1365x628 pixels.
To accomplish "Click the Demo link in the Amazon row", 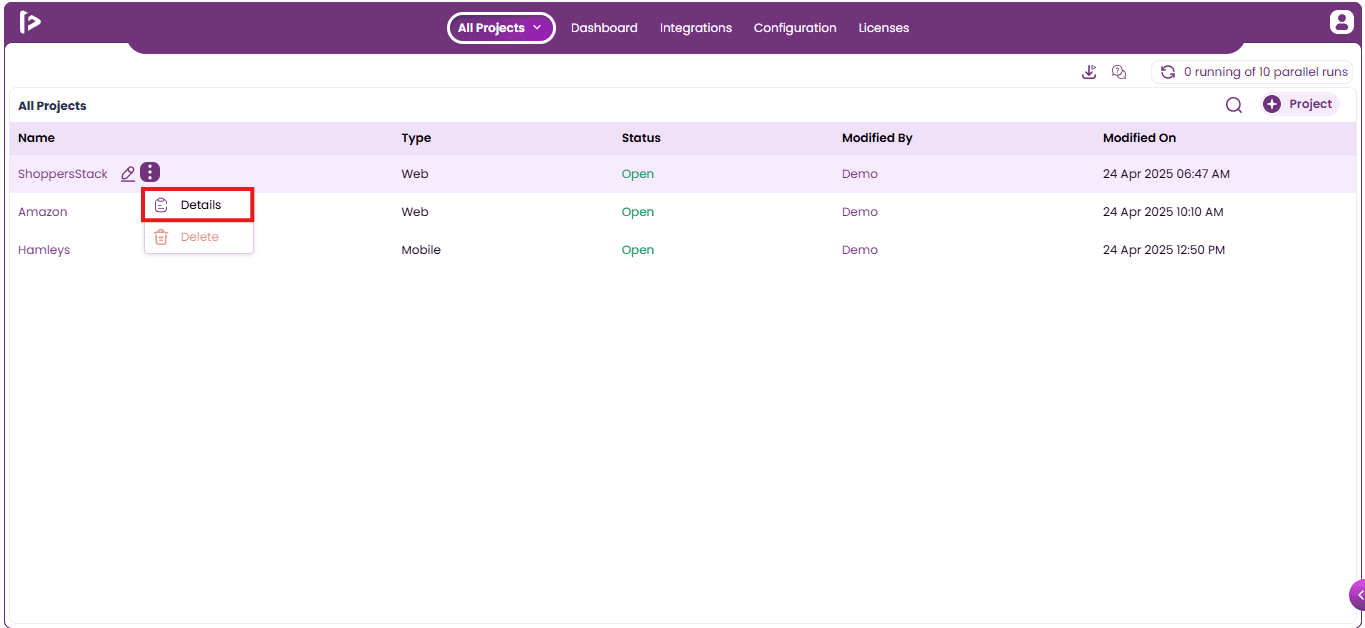I will click(860, 212).
